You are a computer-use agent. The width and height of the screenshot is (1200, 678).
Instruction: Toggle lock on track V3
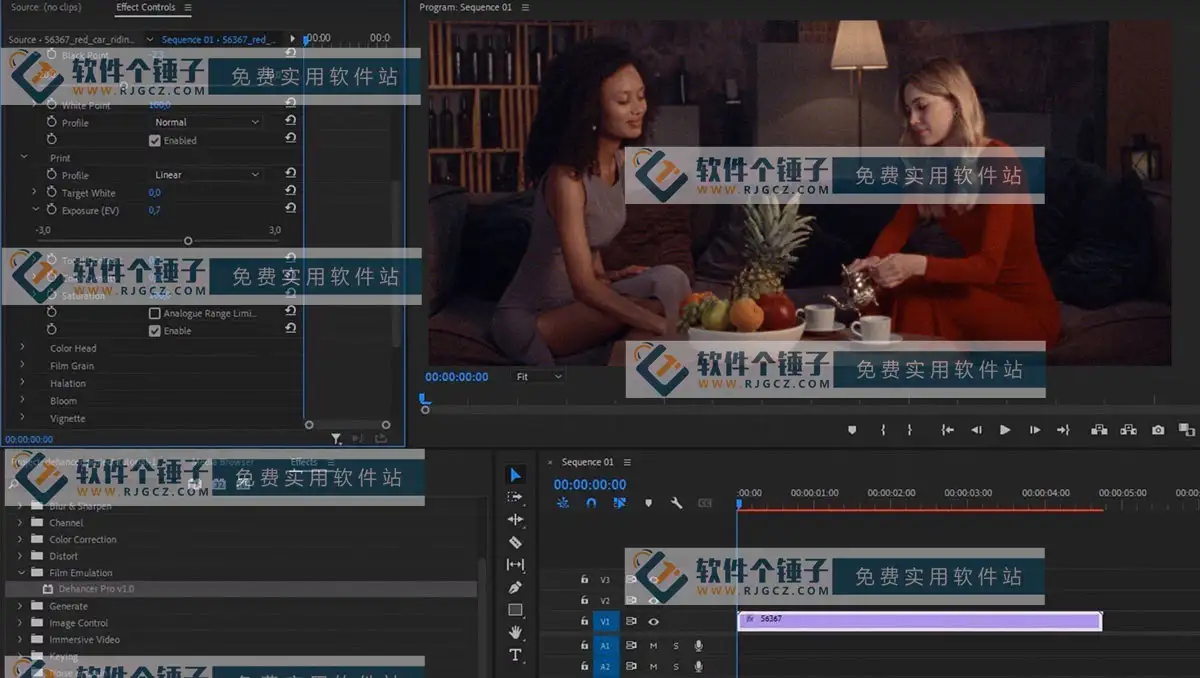585,579
